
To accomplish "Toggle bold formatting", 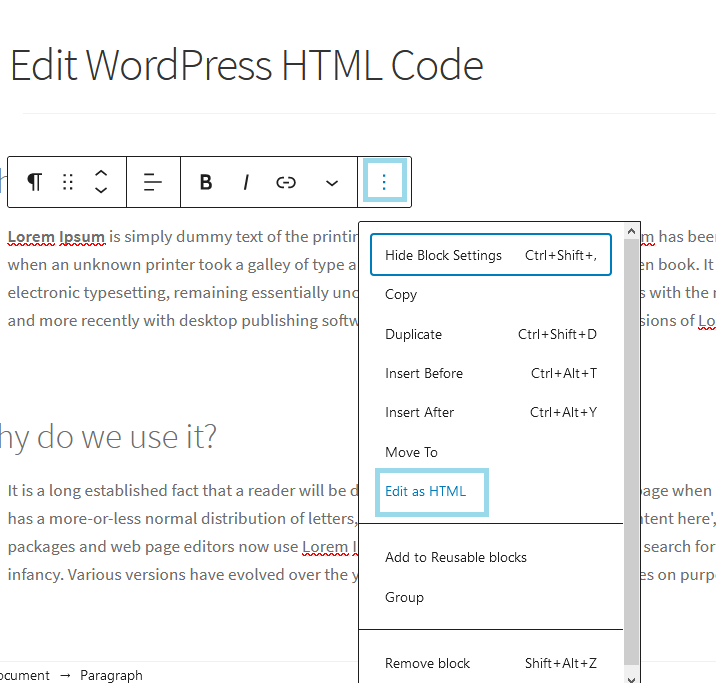I will click(x=206, y=182).
